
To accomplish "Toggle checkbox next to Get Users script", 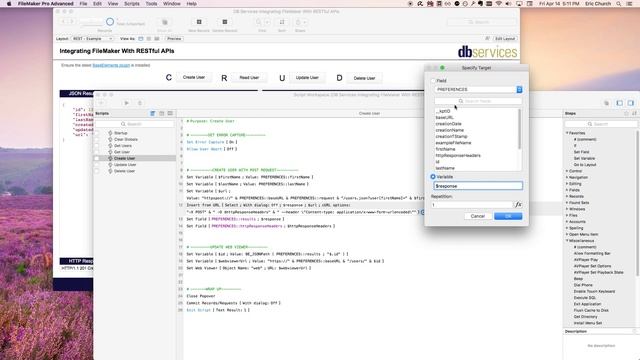I will (x=97, y=146).
